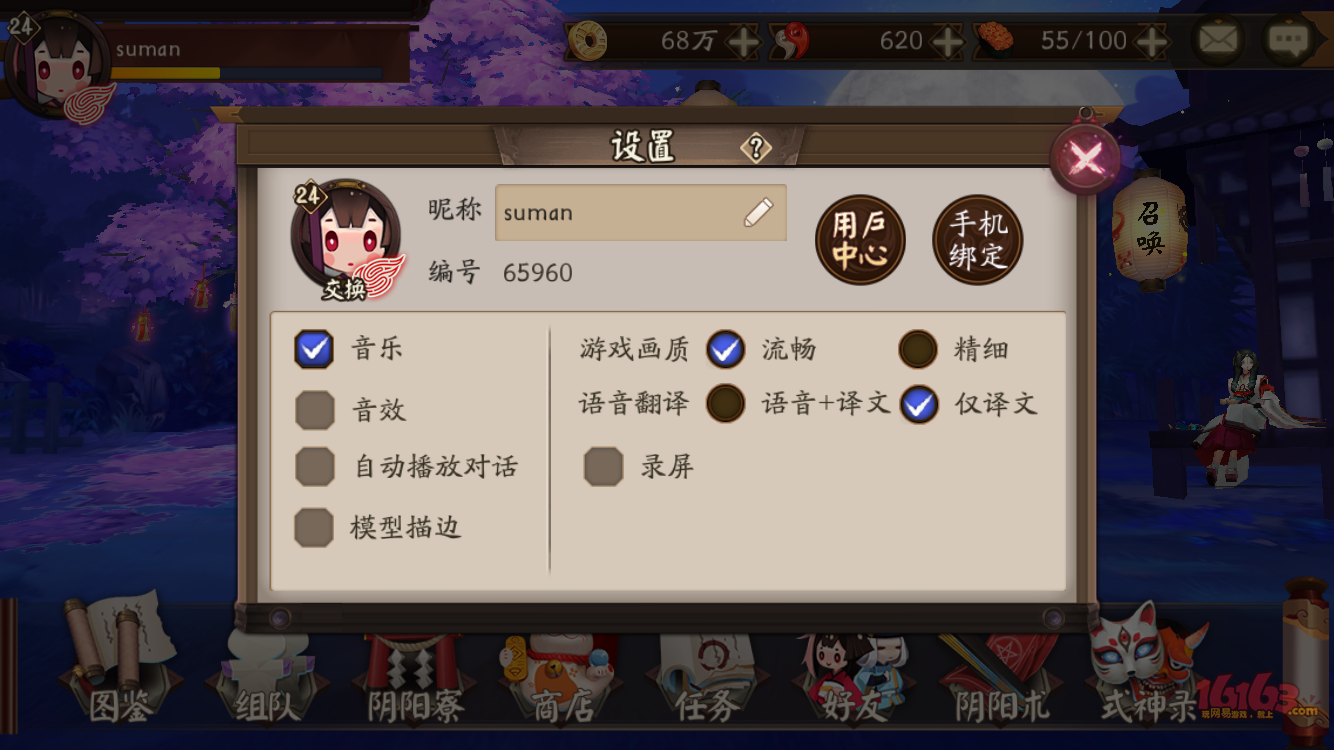Screen dimensions: 1334x750
Task: Disable the 音乐 music checkbox
Action: (x=314, y=349)
